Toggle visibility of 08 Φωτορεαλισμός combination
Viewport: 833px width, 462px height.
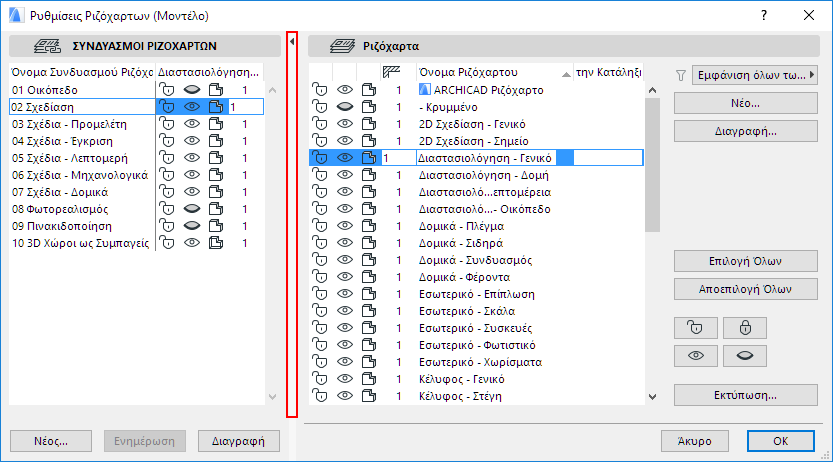[192, 209]
